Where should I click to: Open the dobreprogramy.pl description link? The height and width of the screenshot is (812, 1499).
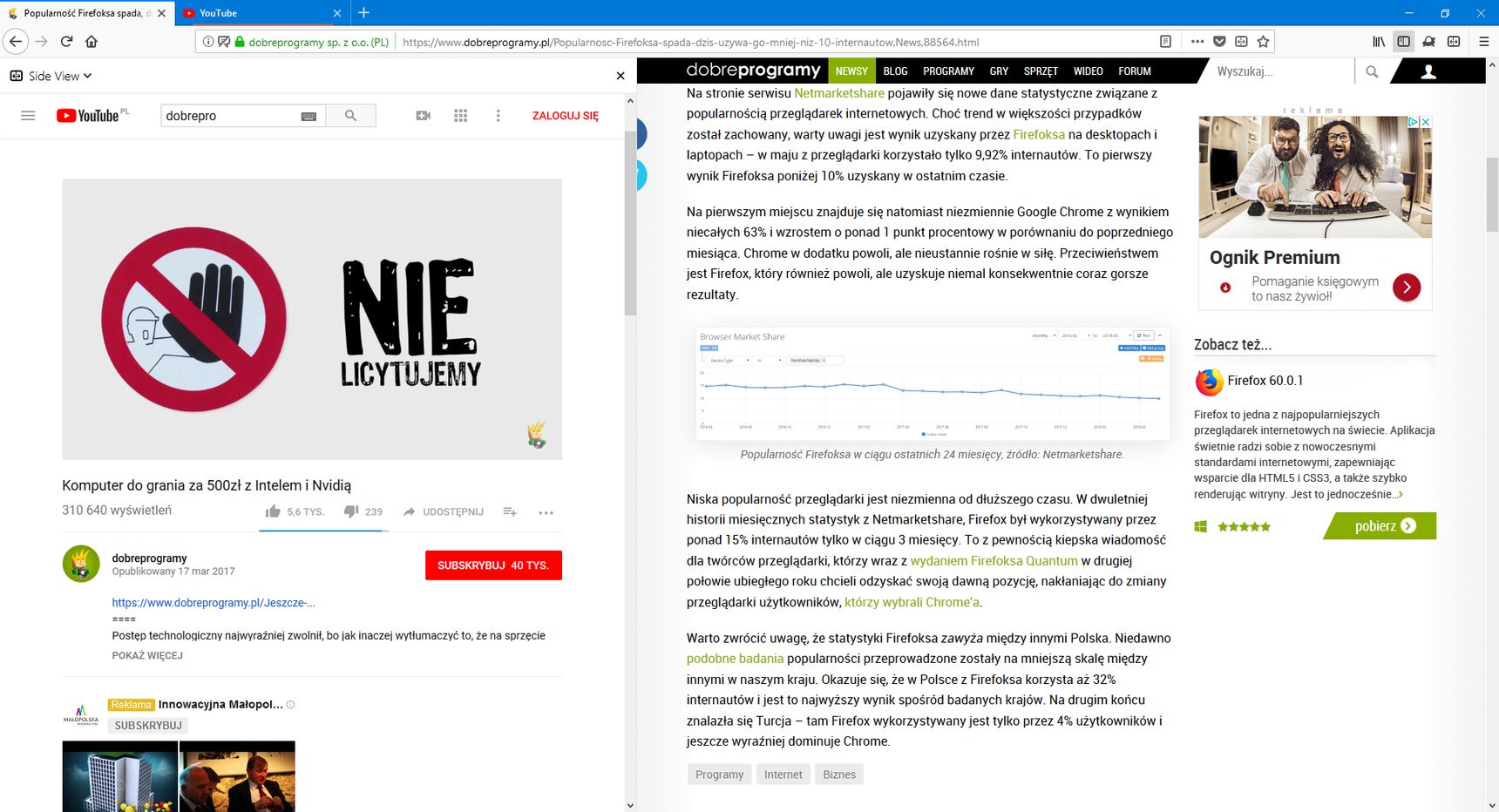tap(214, 602)
